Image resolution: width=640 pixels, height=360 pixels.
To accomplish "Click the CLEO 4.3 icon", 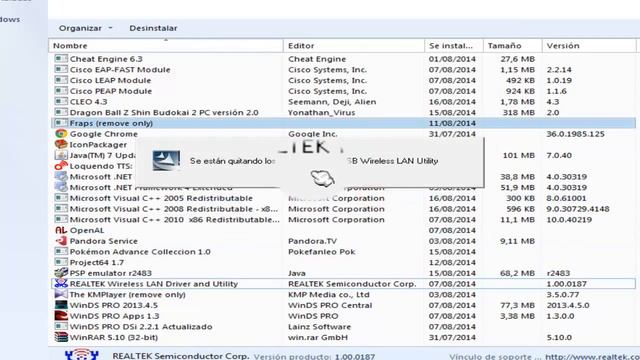I will (x=61, y=101).
